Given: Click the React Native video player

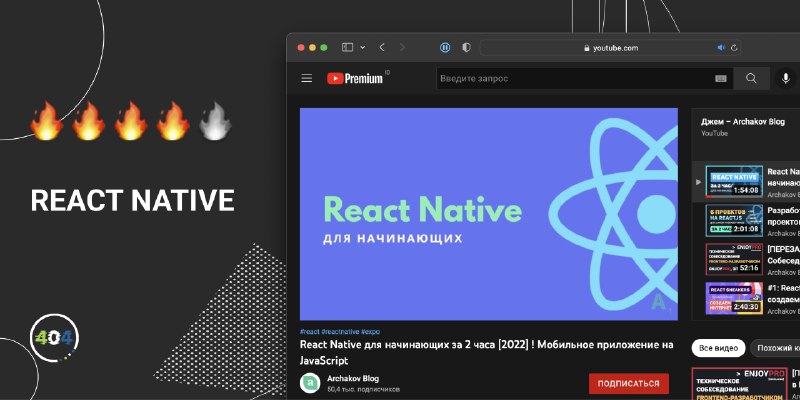Looking at the screenshot, I should 489,214.
